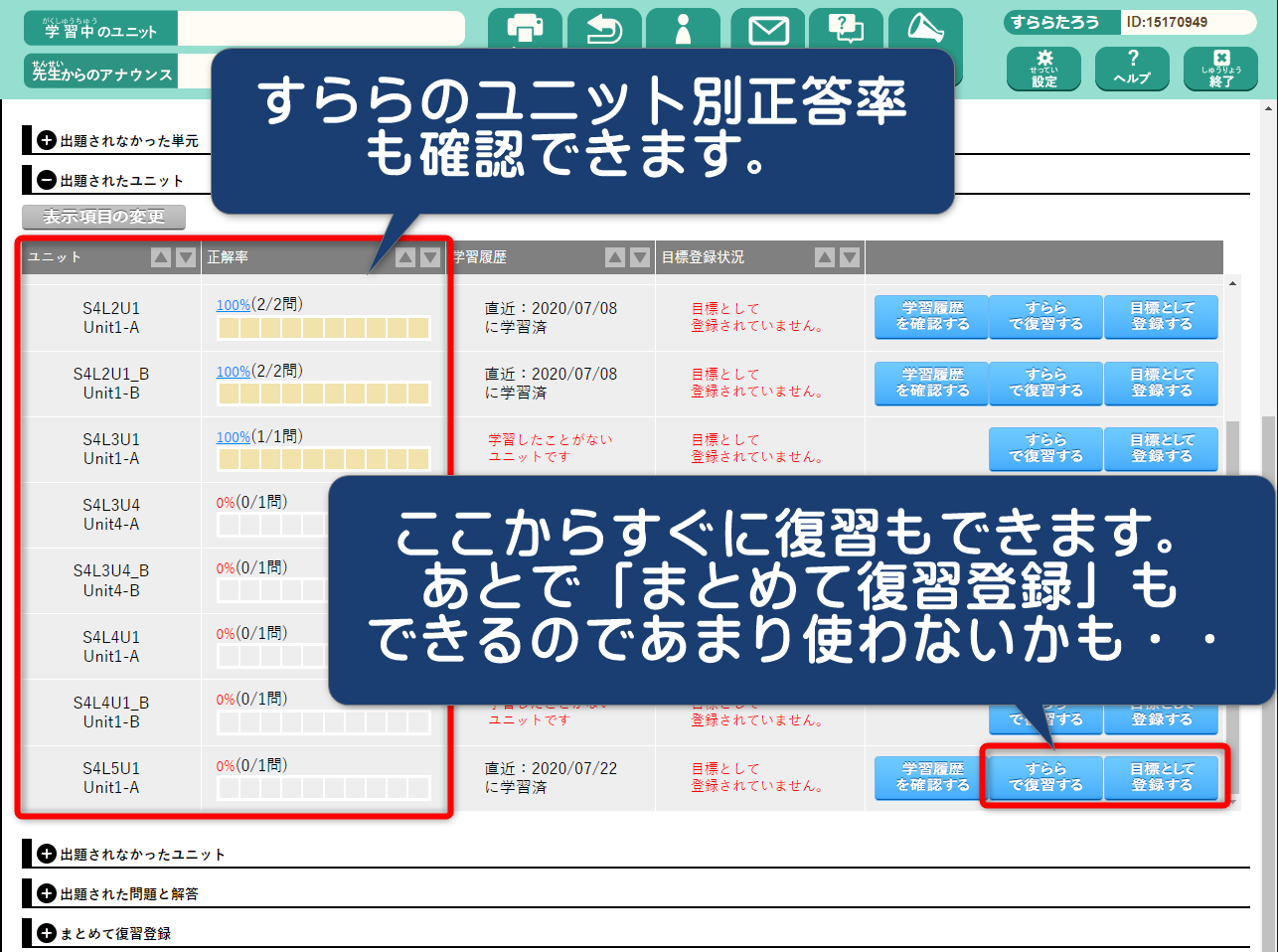This screenshot has width=1278, height=952.
Task: Click the megaphone icon in toolbar
Action: [x=925, y=29]
